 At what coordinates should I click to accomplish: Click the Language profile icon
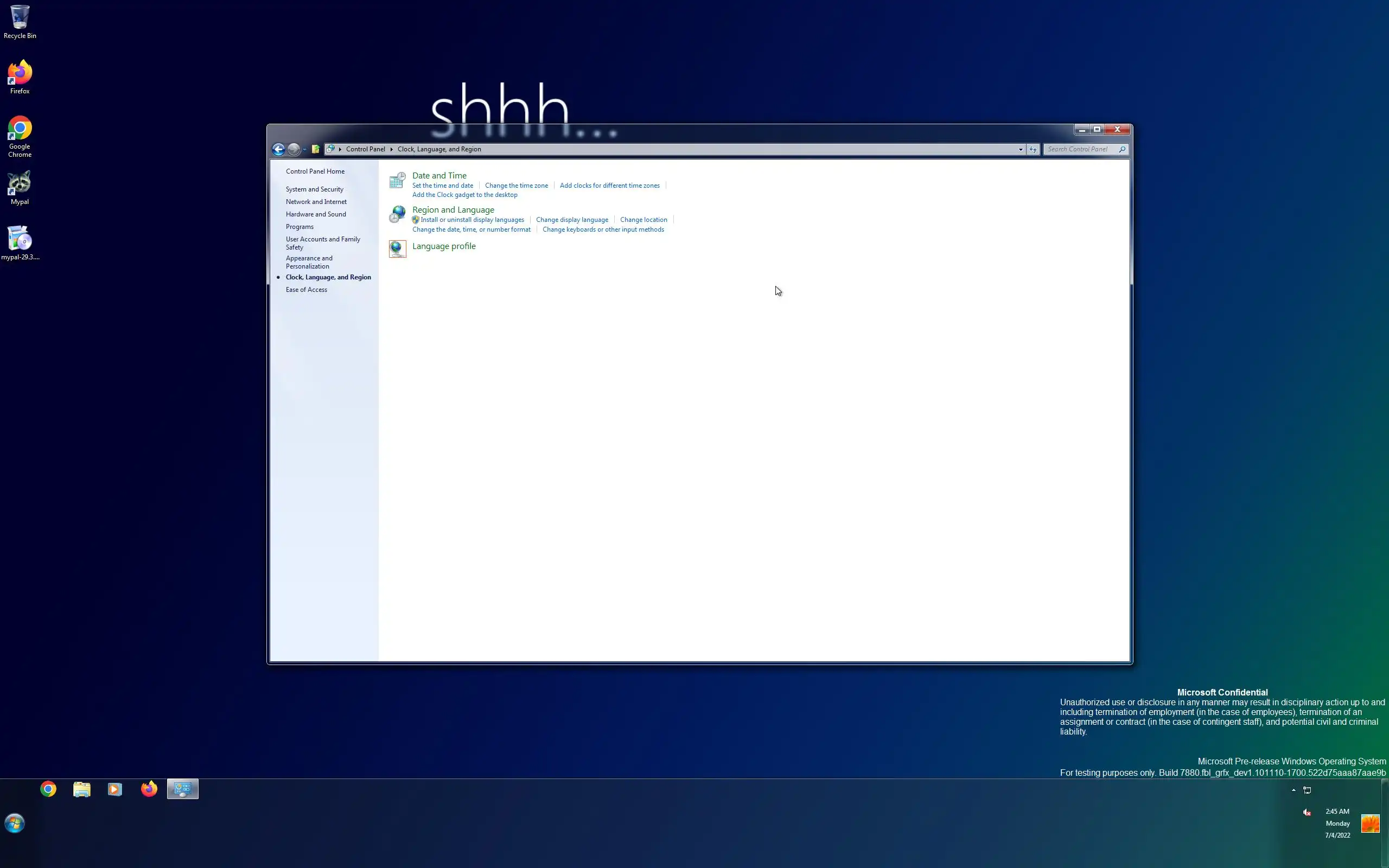tap(397, 248)
